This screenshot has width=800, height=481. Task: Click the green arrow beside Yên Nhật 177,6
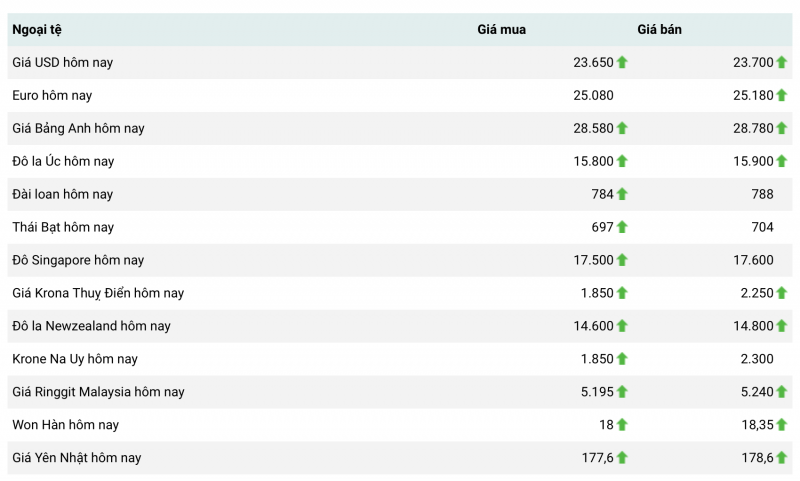(622, 458)
